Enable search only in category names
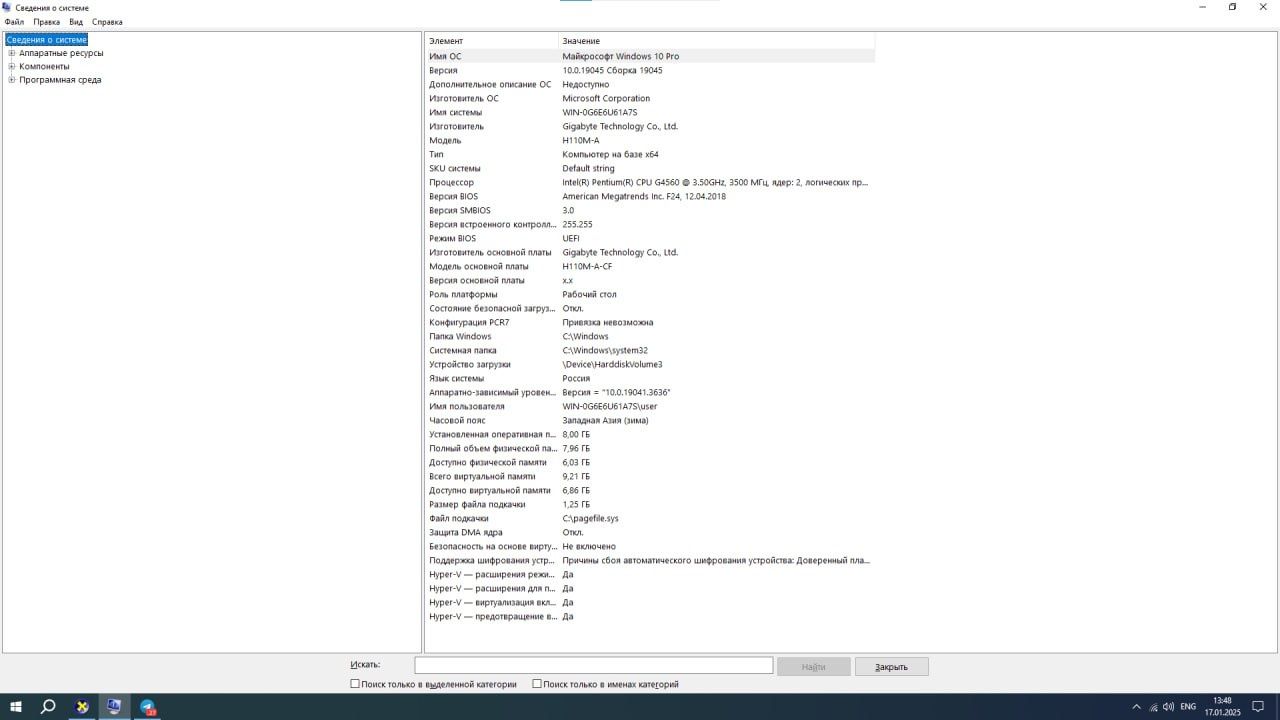1280x720 pixels. [537, 684]
